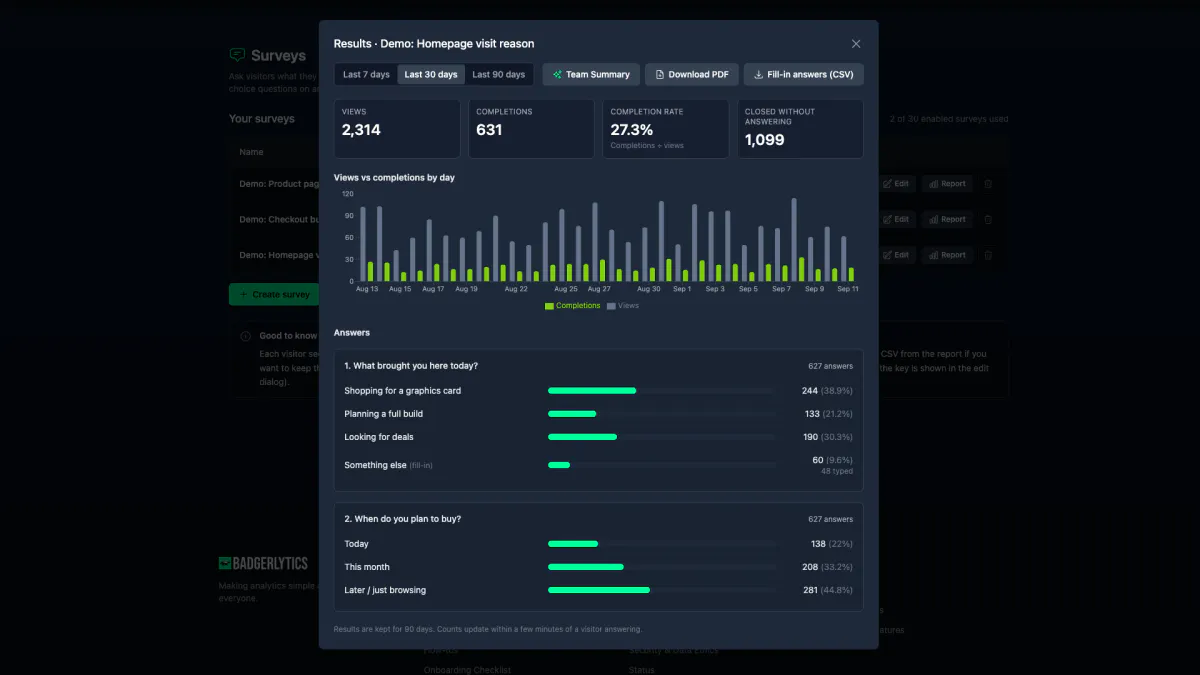
Task: Click the Create survey button
Action: click(x=274, y=295)
